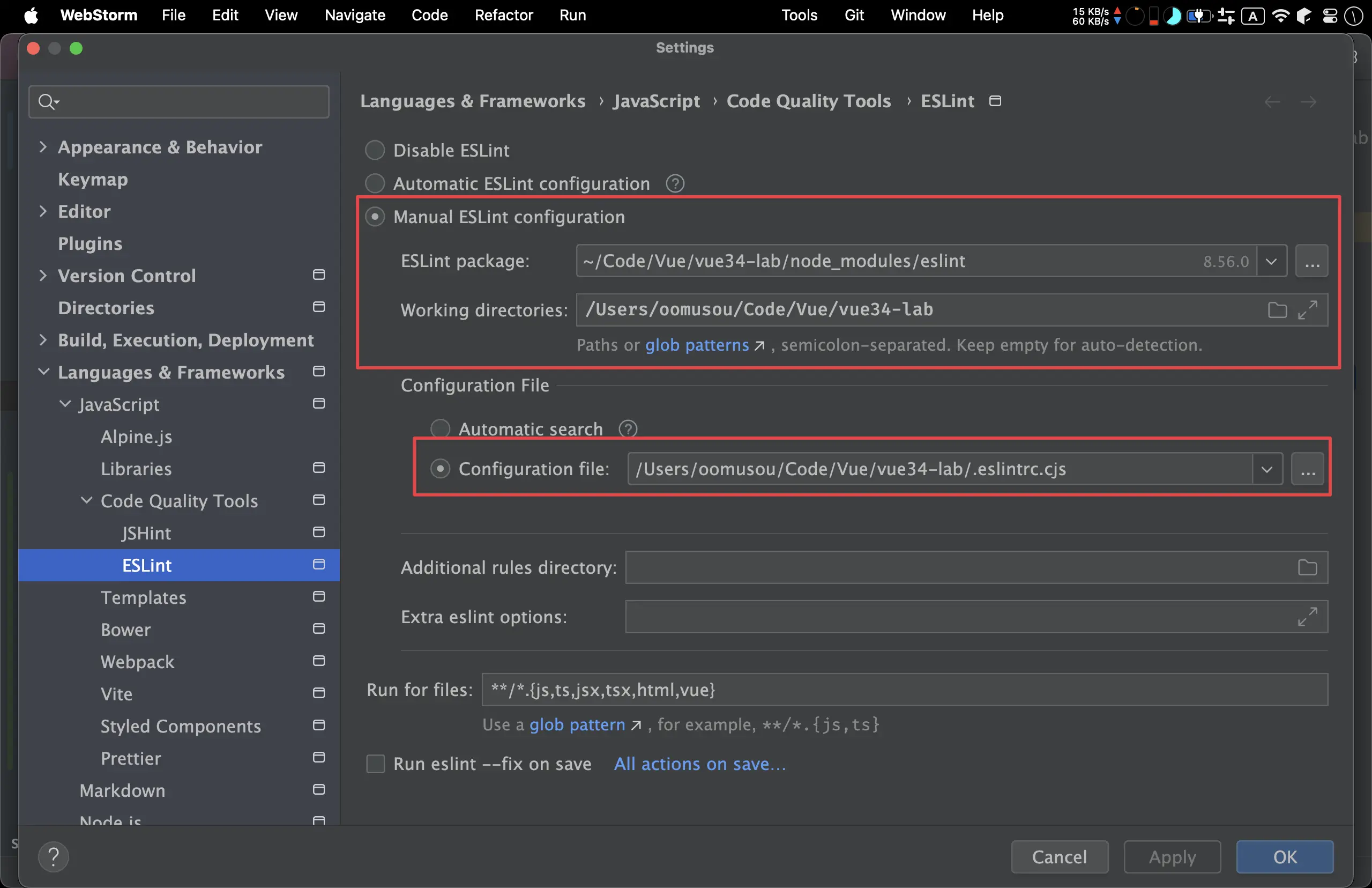Open help for Automatic ESLint configuration
Viewport: 1372px width, 888px height.
pyautogui.click(x=675, y=183)
